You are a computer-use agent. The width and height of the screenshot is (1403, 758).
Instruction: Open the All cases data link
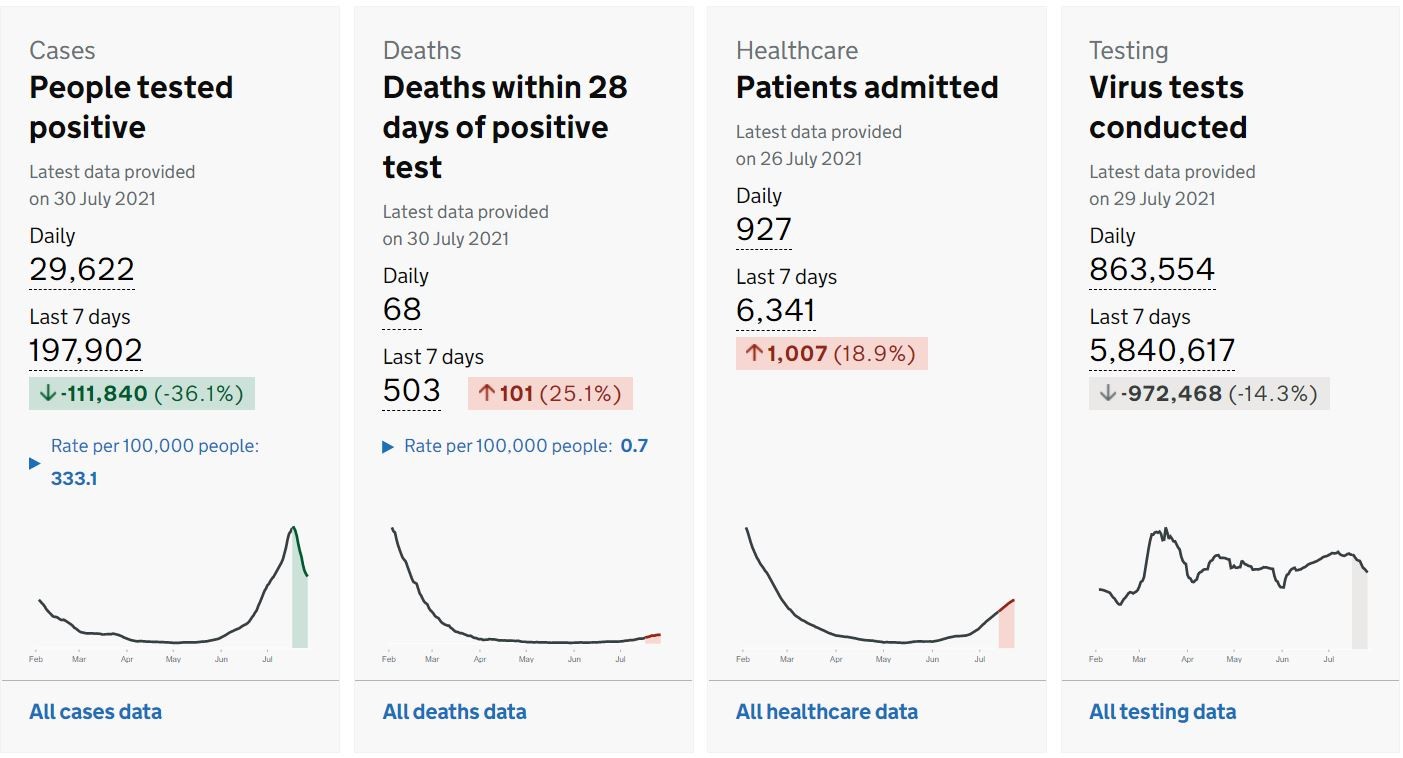[x=95, y=712]
